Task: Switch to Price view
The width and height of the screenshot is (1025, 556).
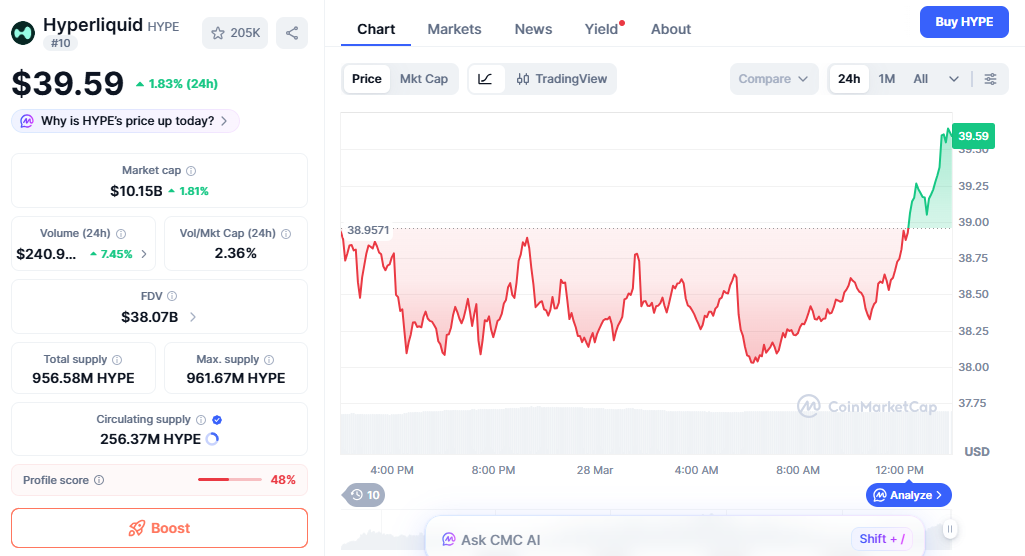Action: coord(367,79)
